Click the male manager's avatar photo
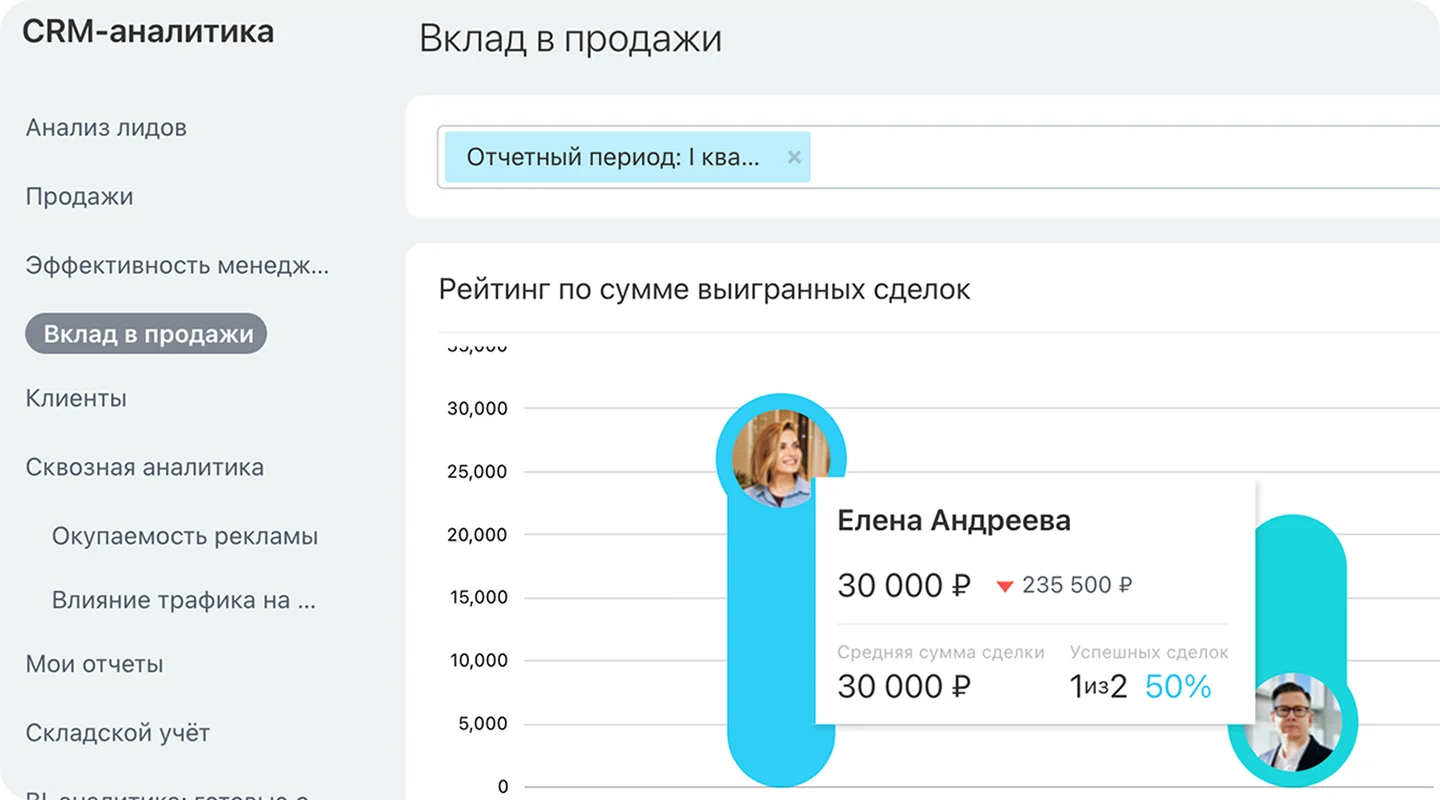The width and height of the screenshot is (1440, 800). [x=1293, y=722]
